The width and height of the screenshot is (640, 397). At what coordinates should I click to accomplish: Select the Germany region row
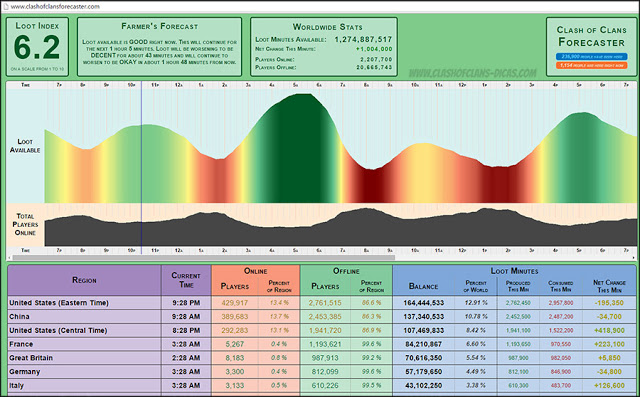coord(322,372)
